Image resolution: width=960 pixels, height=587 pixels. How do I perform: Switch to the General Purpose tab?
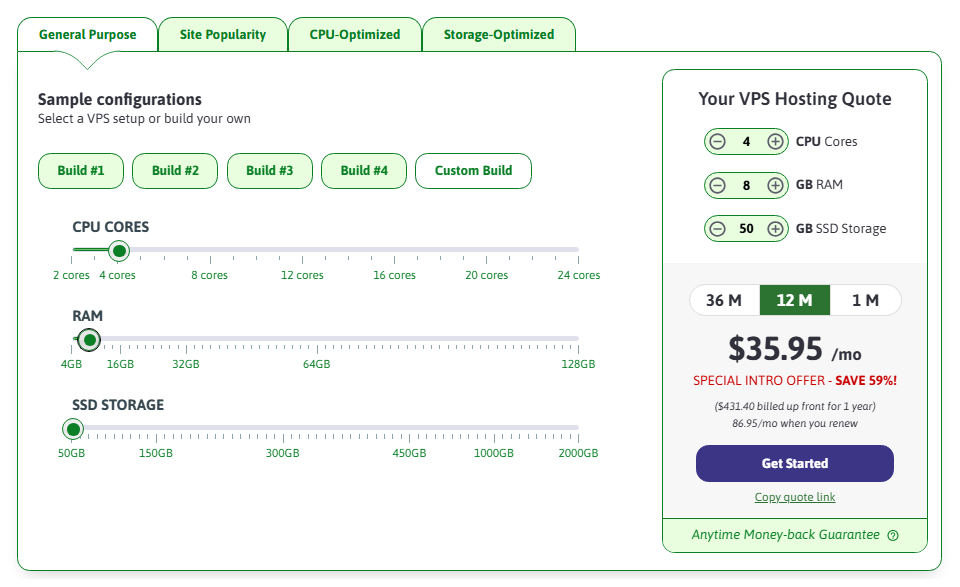[87, 33]
